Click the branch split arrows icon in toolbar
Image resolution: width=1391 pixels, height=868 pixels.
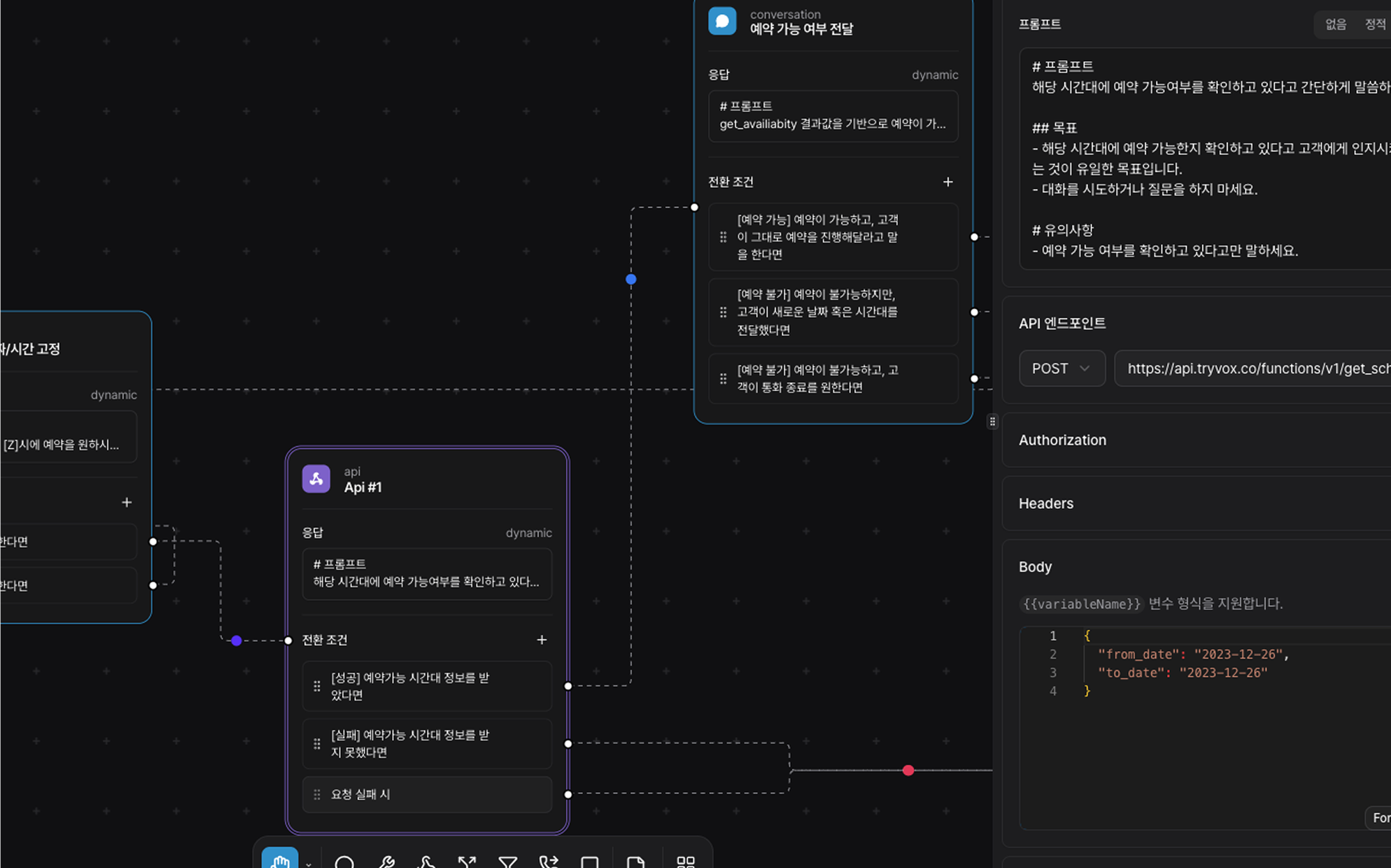[x=466, y=862]
